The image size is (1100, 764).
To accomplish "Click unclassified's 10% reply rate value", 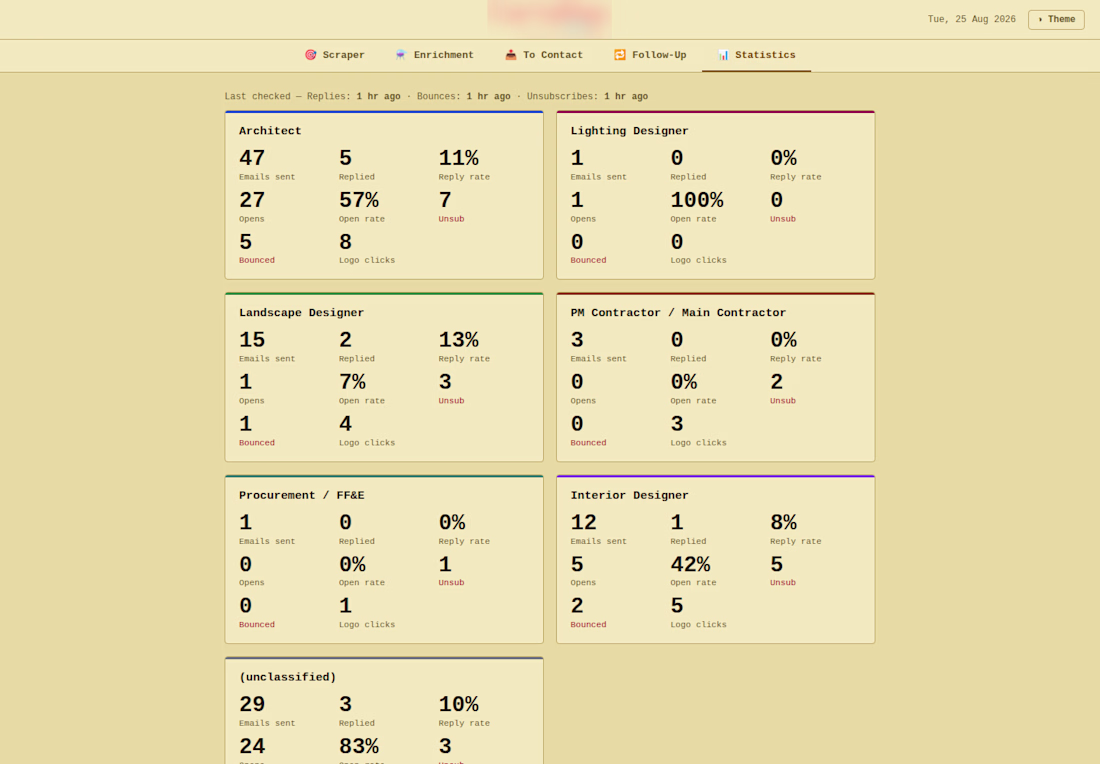I will pyautogui.click(x=459, y=704).
